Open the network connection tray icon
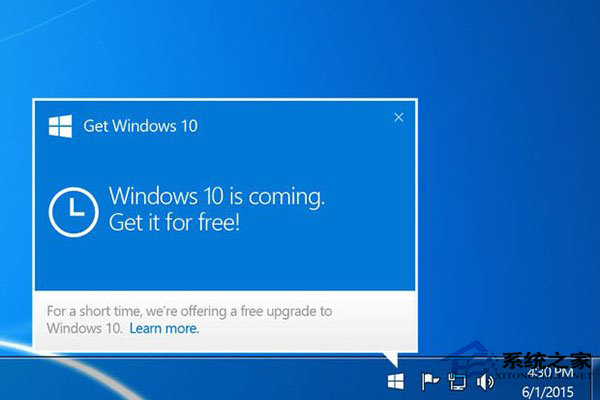 (457, 381)
